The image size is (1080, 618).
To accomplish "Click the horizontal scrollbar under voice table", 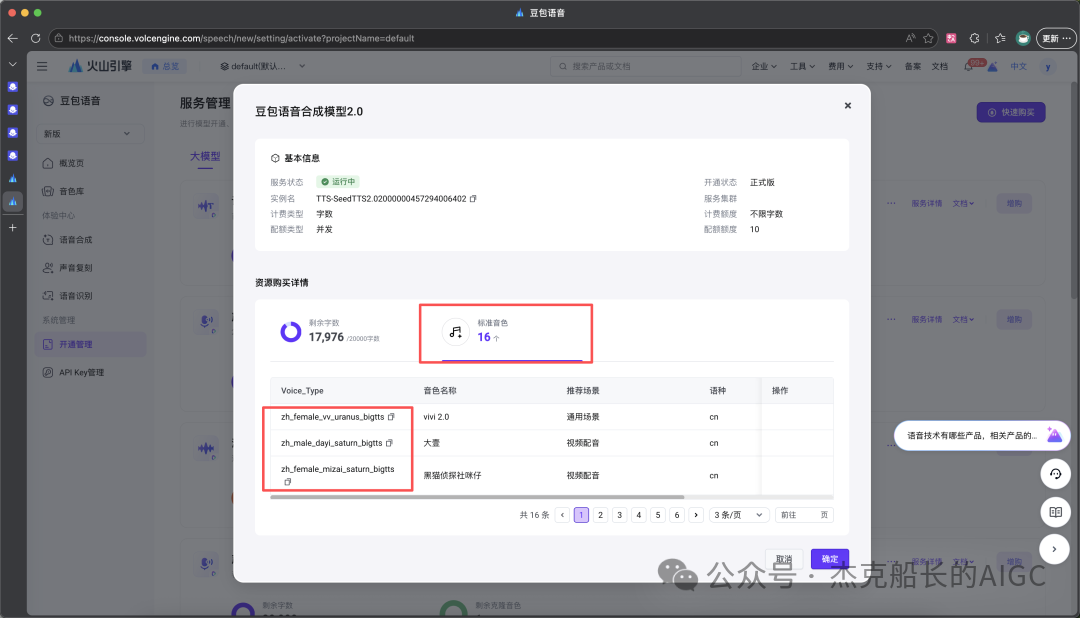I will tap(477, 497).
